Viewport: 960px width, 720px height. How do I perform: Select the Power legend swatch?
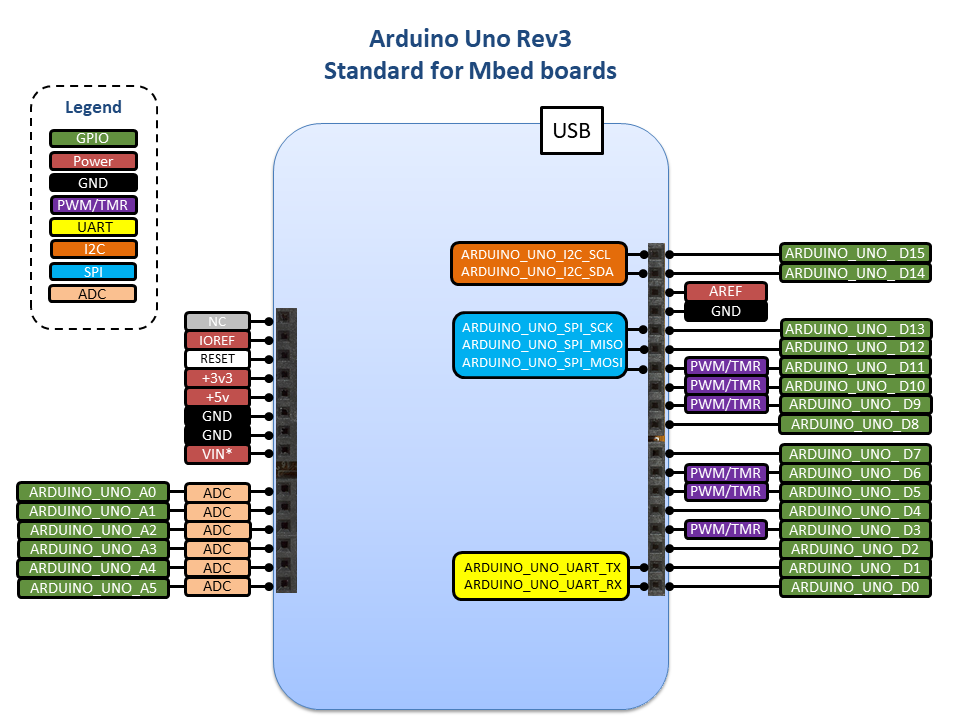[93, 161]
